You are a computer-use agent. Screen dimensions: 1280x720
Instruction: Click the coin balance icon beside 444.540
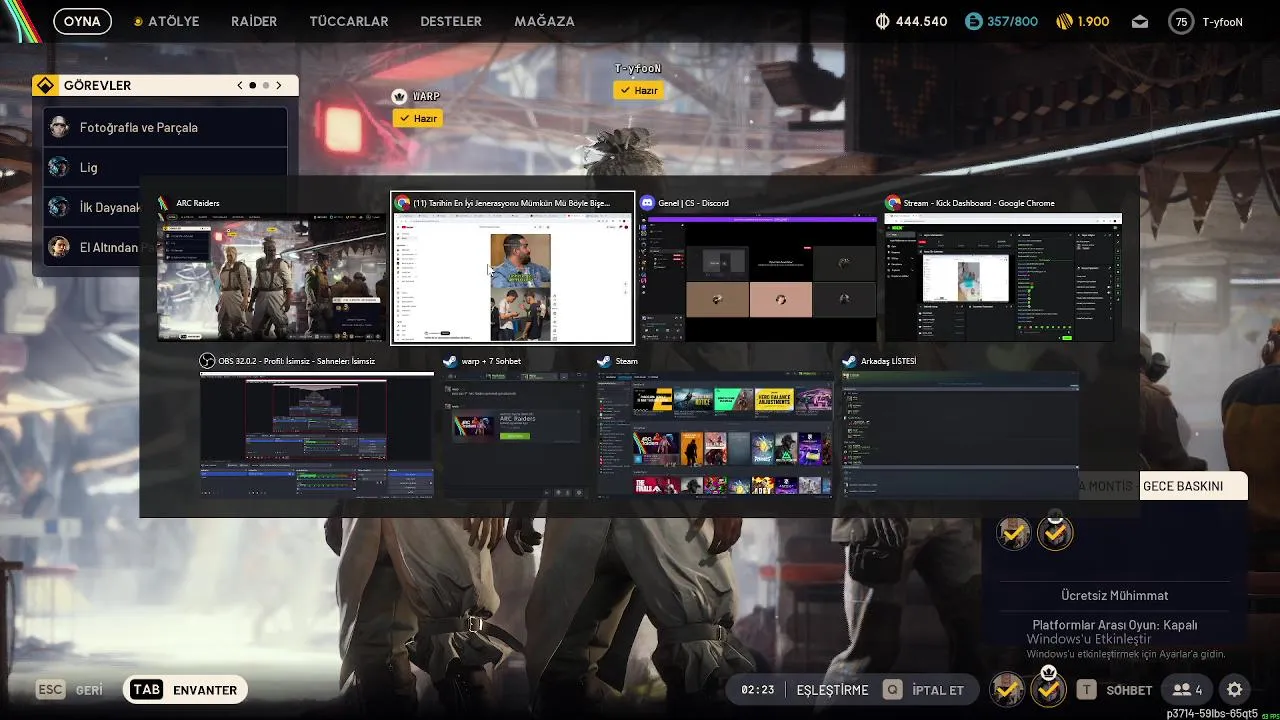click(882, 21)
